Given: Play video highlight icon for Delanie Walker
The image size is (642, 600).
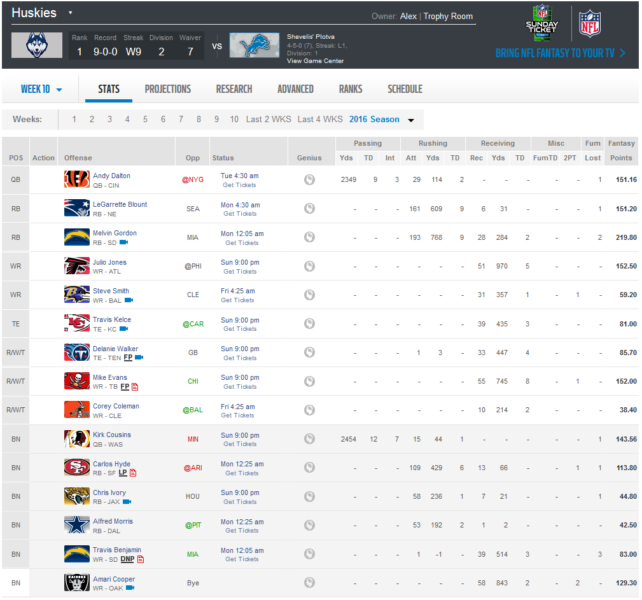Looking at the screenshot, I should (139, 358).
